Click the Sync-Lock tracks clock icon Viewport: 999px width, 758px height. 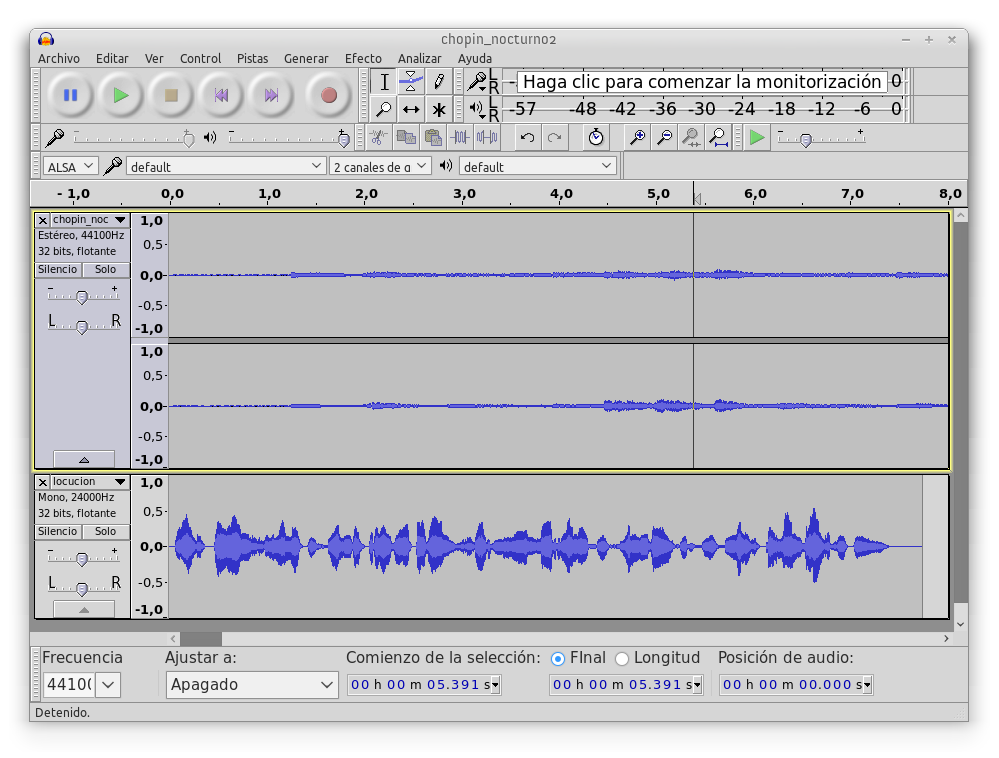click(596, 137)
